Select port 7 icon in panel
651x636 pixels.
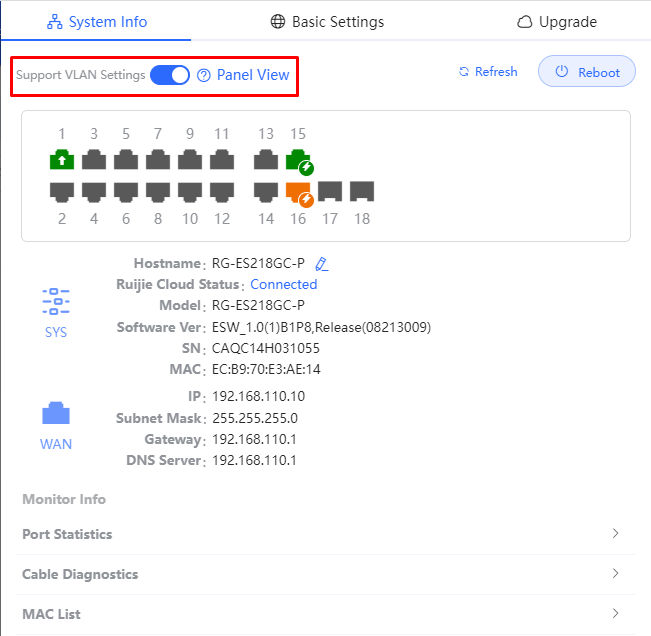(x=158, y=159)
